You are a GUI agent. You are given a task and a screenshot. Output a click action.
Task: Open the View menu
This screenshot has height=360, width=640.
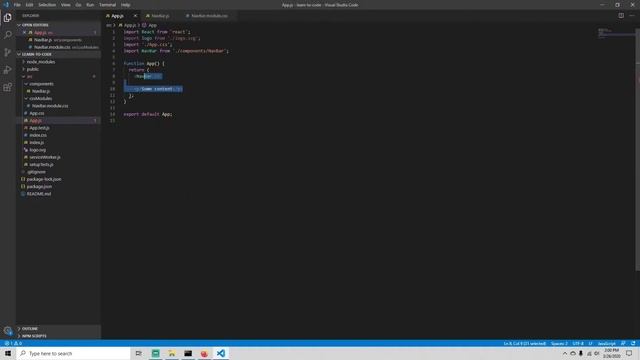point(65,5)
